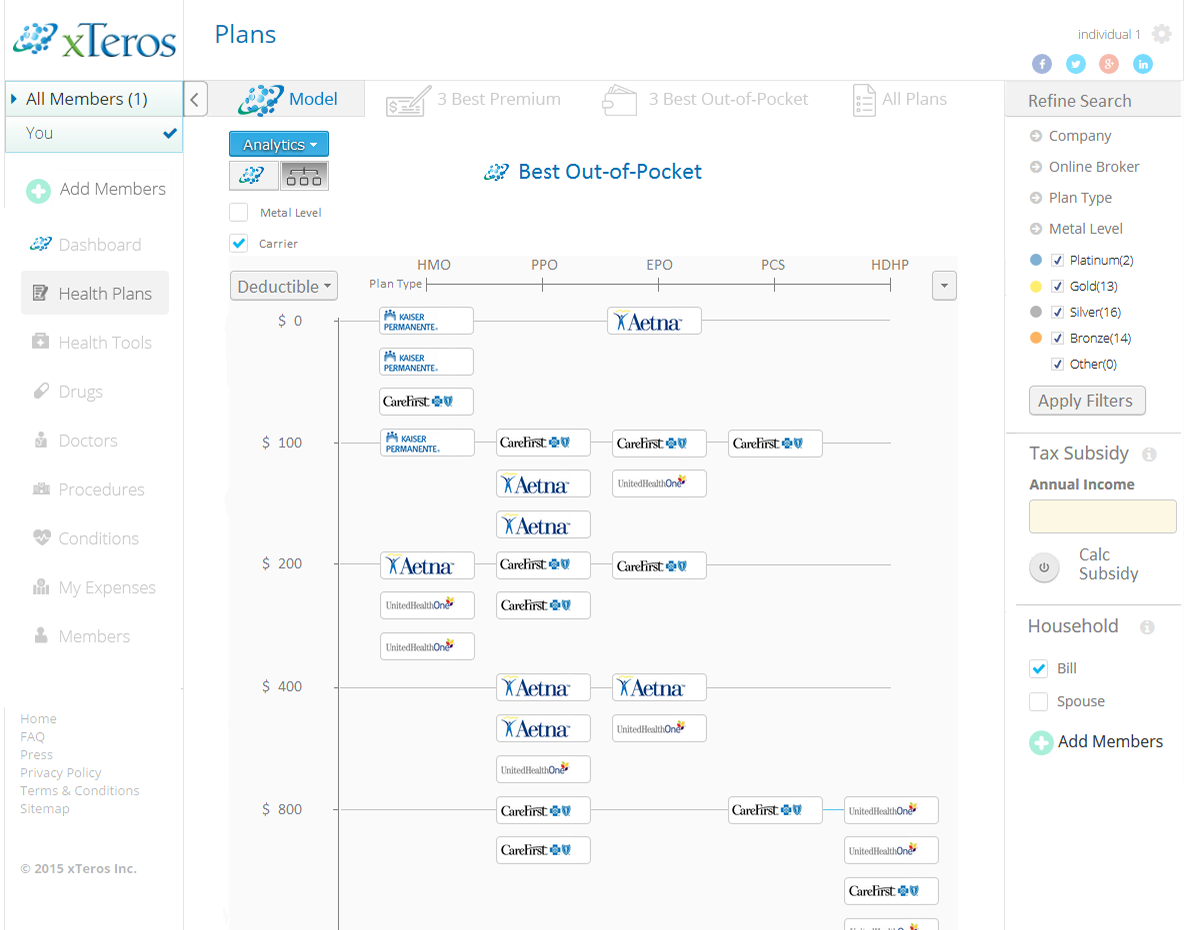Image resolution: width=1184 pixels, height=930 pixels.
Task: Click the yellow Gold color dot
Action: (1036, 286)
